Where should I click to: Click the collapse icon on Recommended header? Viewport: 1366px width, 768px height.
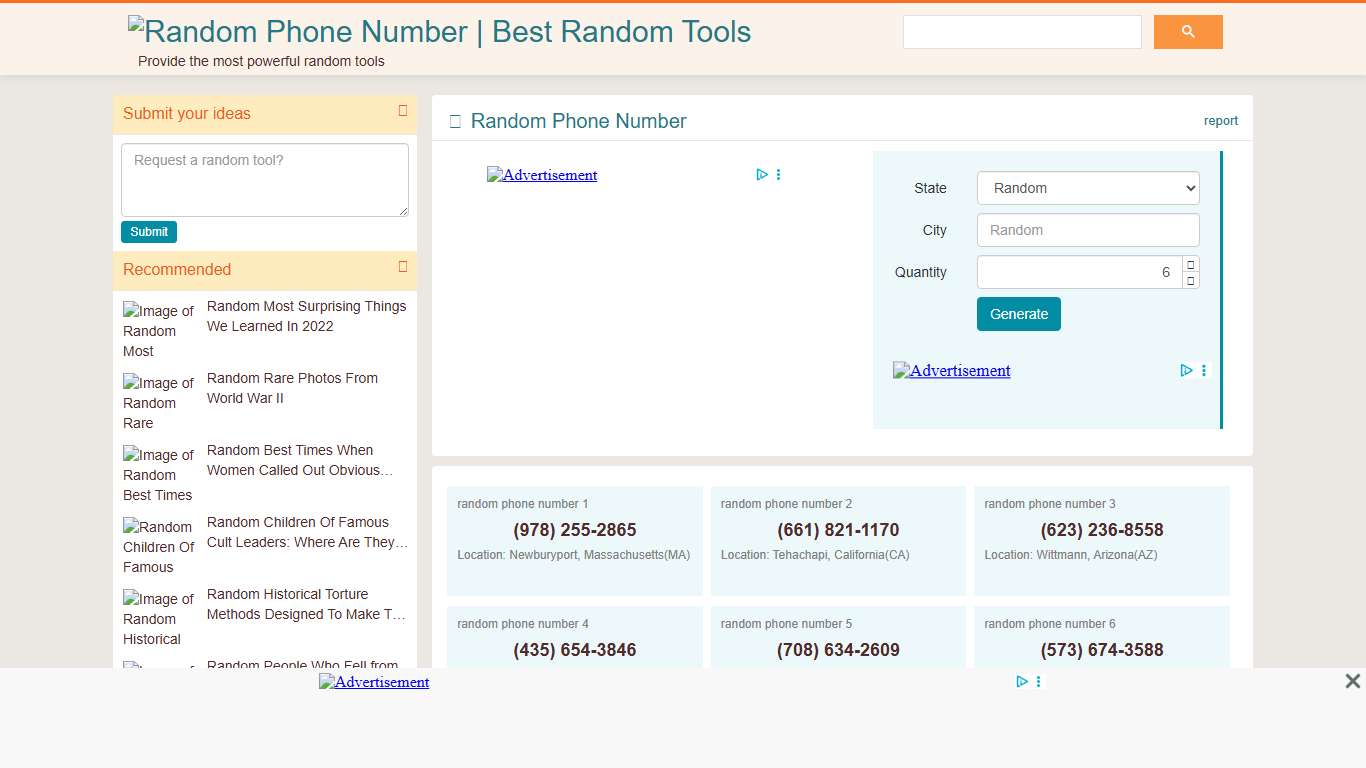pyautogui.click(x=403, y=269)
